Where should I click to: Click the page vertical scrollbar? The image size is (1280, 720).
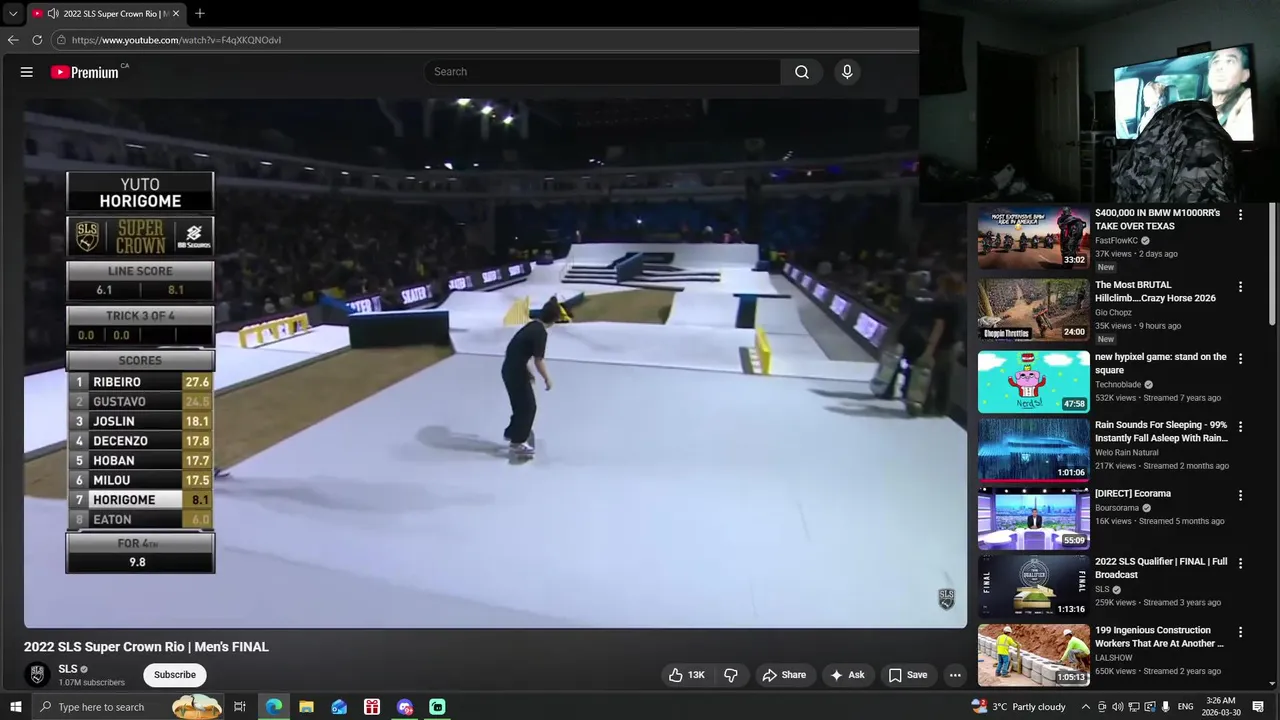pyautogui.click(x=1273, y=265)
